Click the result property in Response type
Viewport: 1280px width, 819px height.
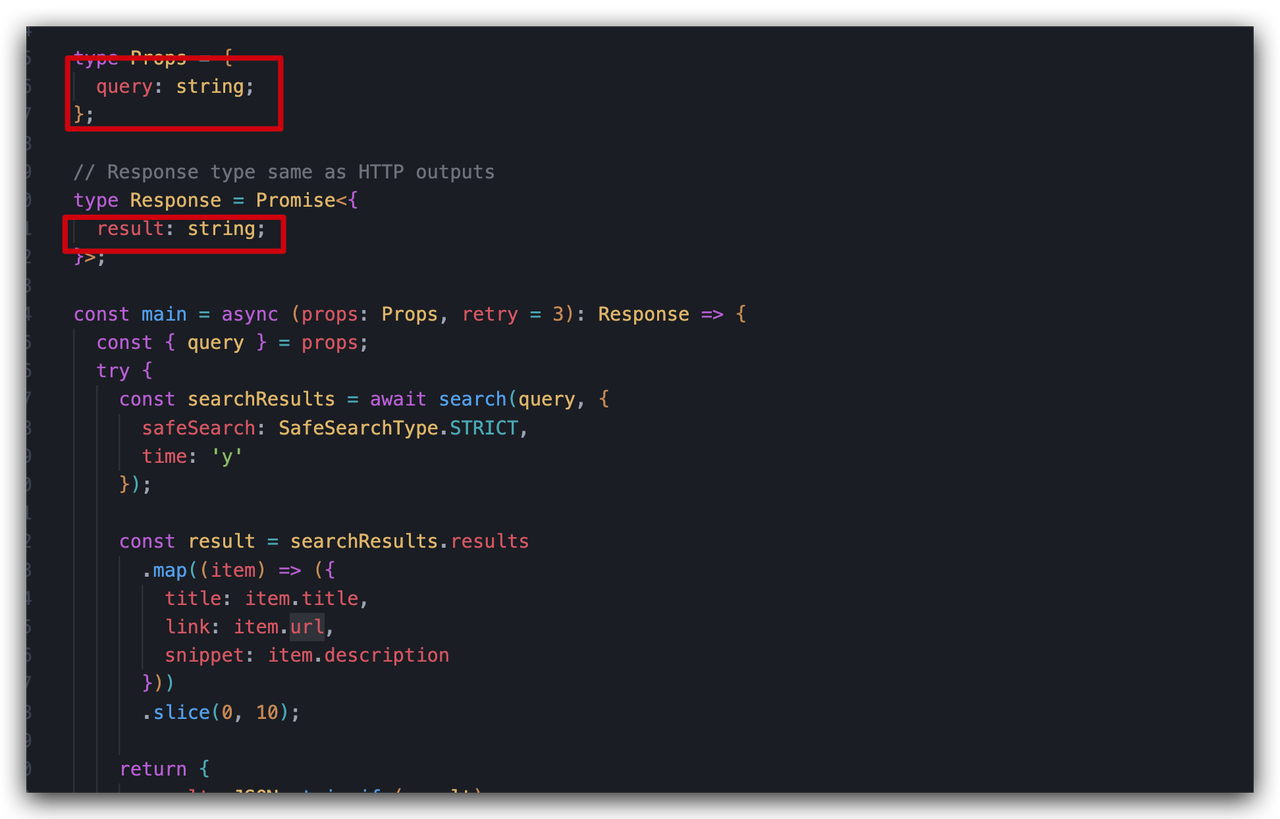[x=130, y=229]
